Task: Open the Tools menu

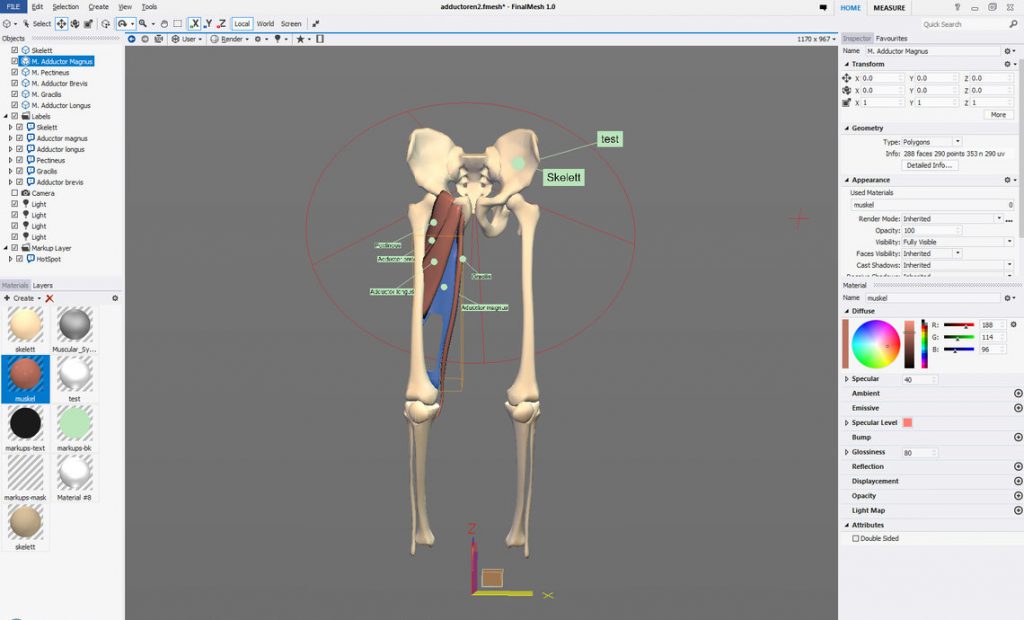Action: (x=148, y=5)
